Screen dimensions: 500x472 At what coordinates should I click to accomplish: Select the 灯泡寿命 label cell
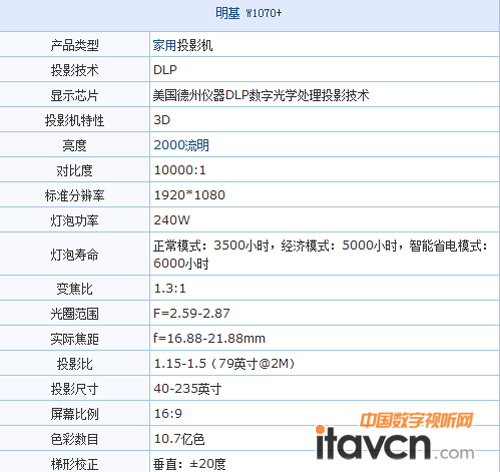pyautogui.click(x=74, y=254)
